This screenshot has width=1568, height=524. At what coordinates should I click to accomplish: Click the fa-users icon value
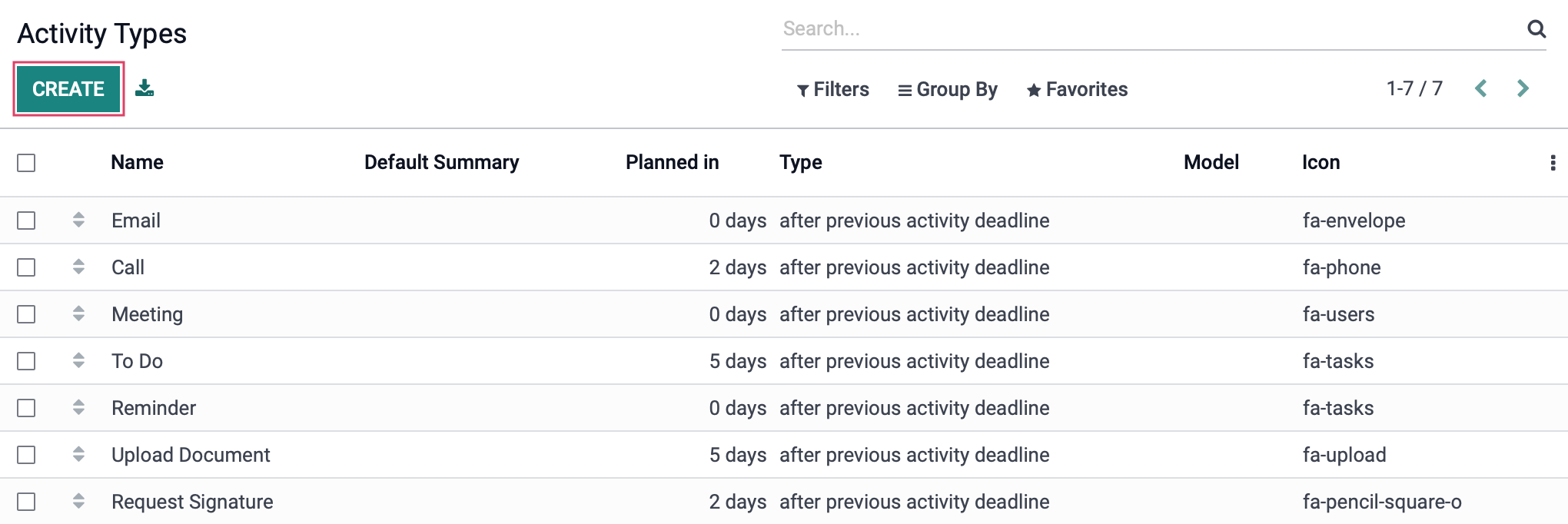[1339, 314]
